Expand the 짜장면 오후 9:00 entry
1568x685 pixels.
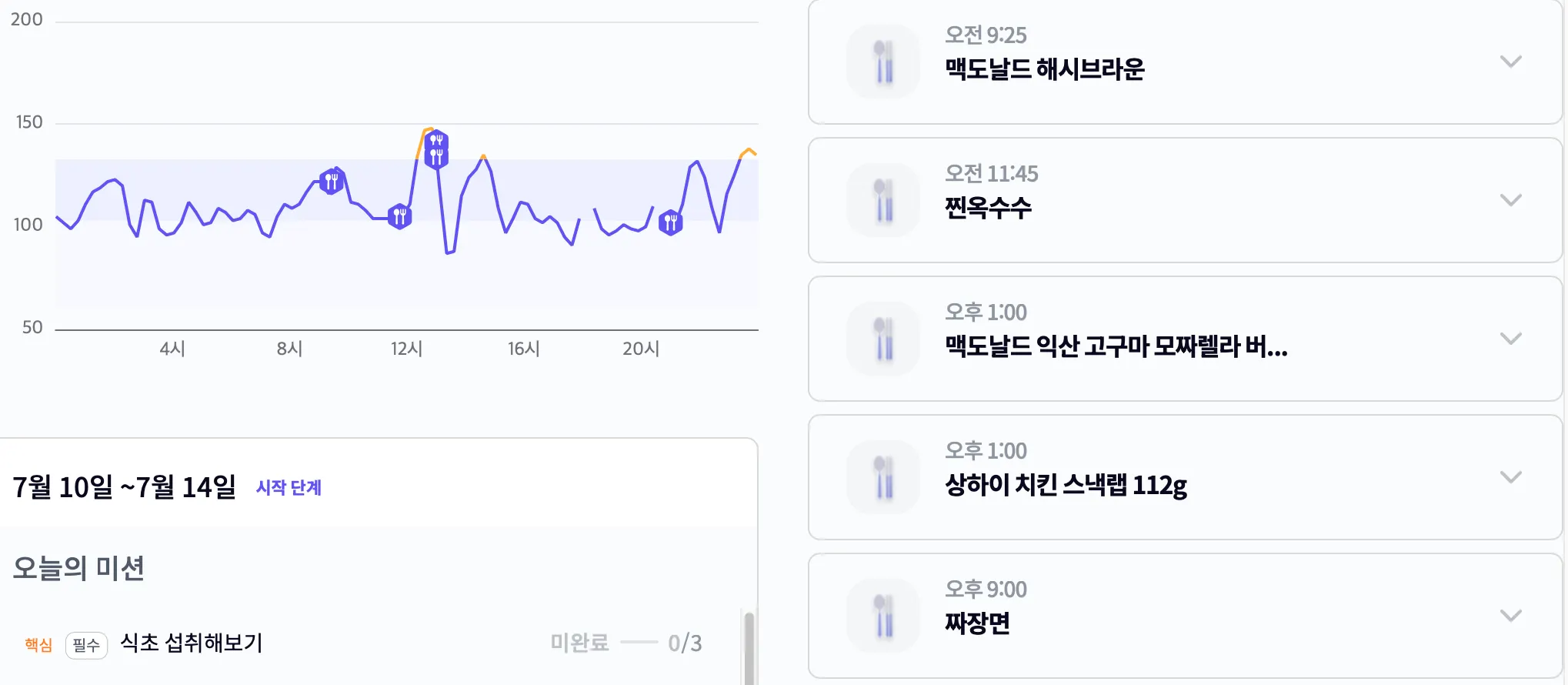[x=1511, y=616]
